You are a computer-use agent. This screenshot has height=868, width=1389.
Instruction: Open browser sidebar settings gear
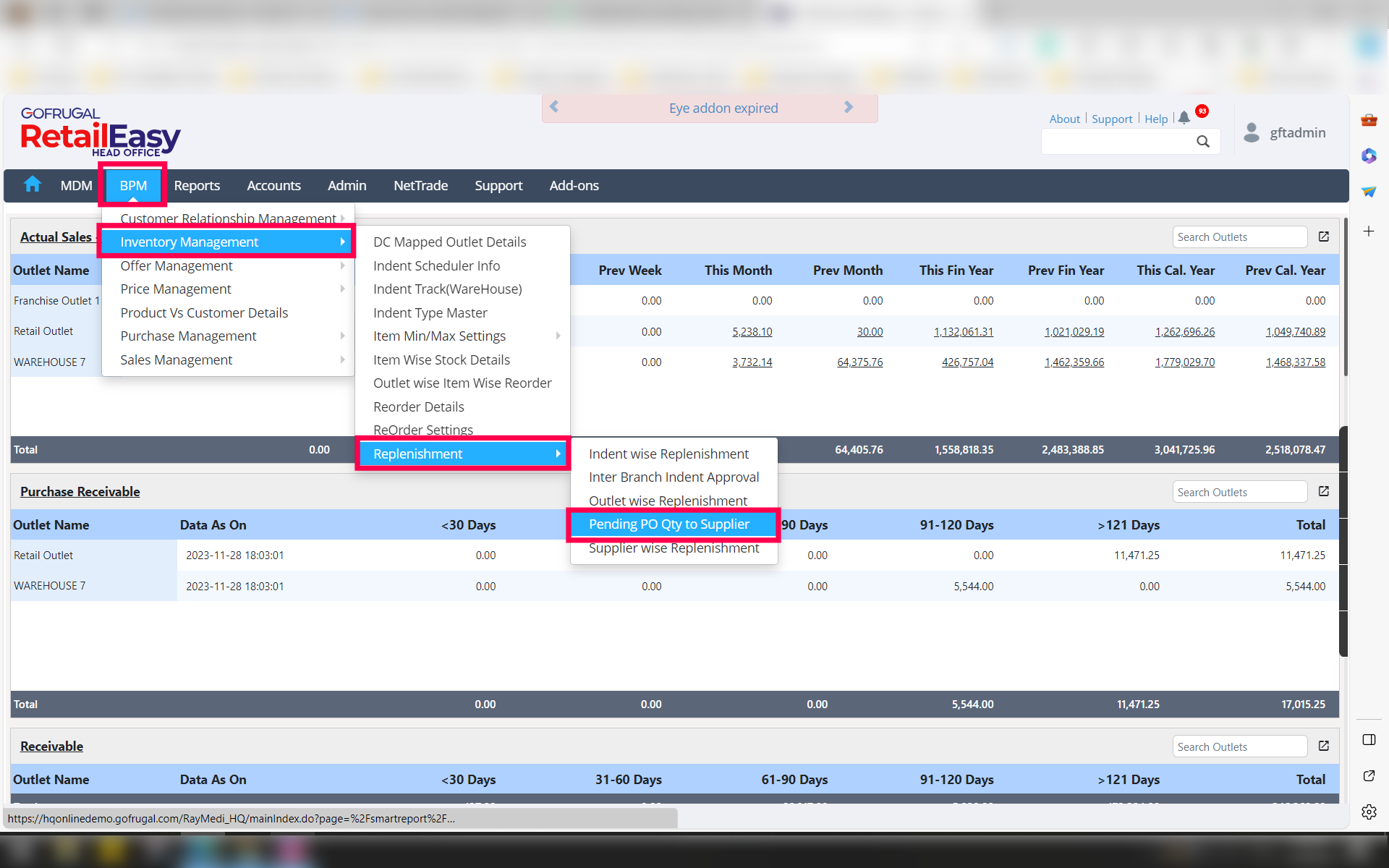click(1369, 812)
